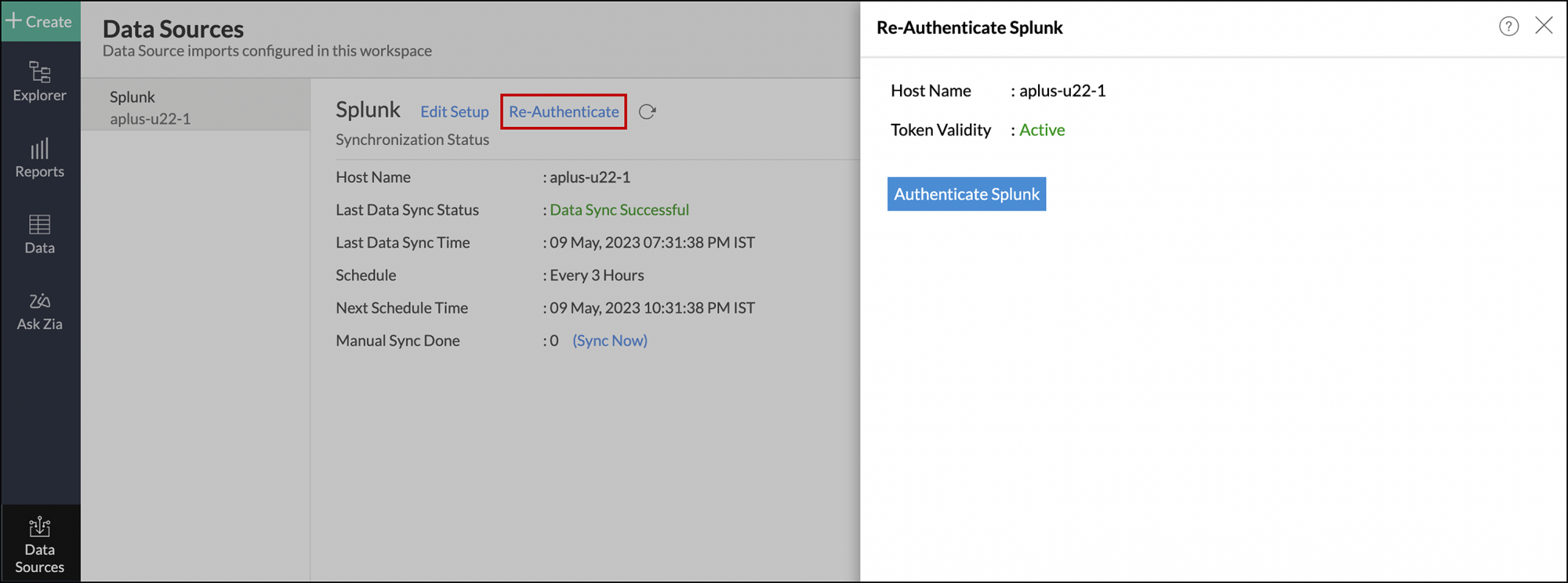1568x583 pixels.
Task: Click the Create button with plus icon
Action: 40,21
